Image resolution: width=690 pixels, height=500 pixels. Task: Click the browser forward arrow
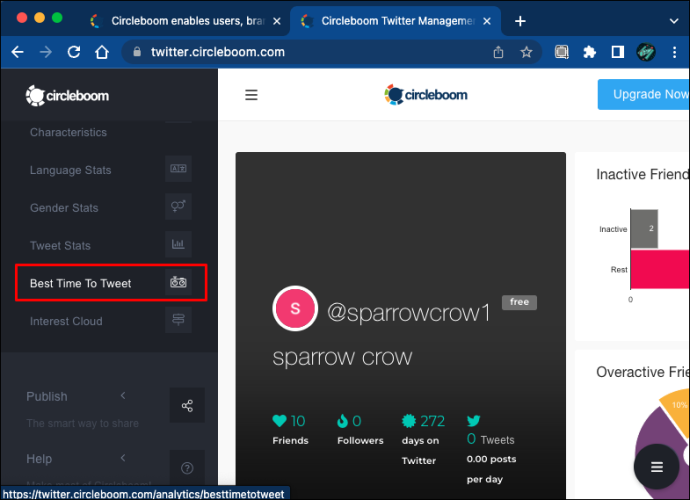[45, 52]
